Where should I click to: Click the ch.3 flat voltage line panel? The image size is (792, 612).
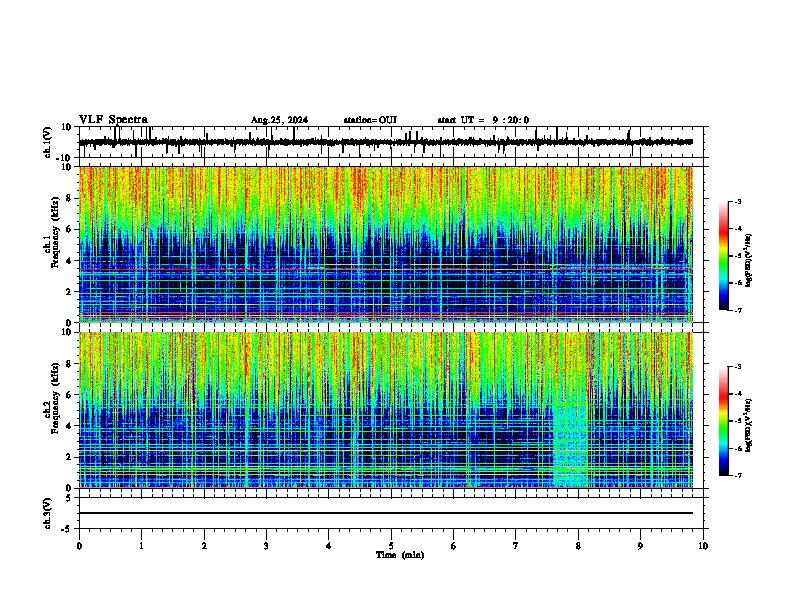[391, 513]
